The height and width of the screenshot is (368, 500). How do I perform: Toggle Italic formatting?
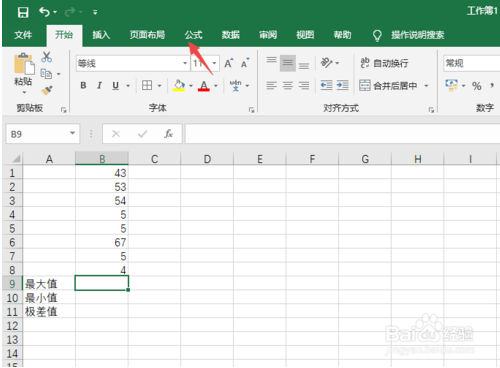(99, 86)
